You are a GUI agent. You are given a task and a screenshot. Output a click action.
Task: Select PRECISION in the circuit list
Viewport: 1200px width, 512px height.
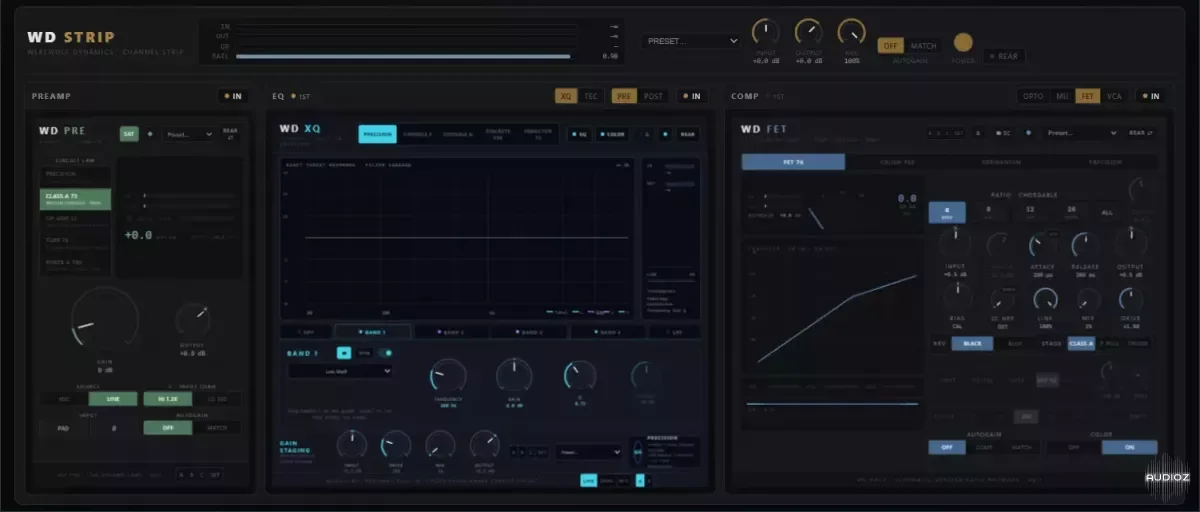point(75,174)
